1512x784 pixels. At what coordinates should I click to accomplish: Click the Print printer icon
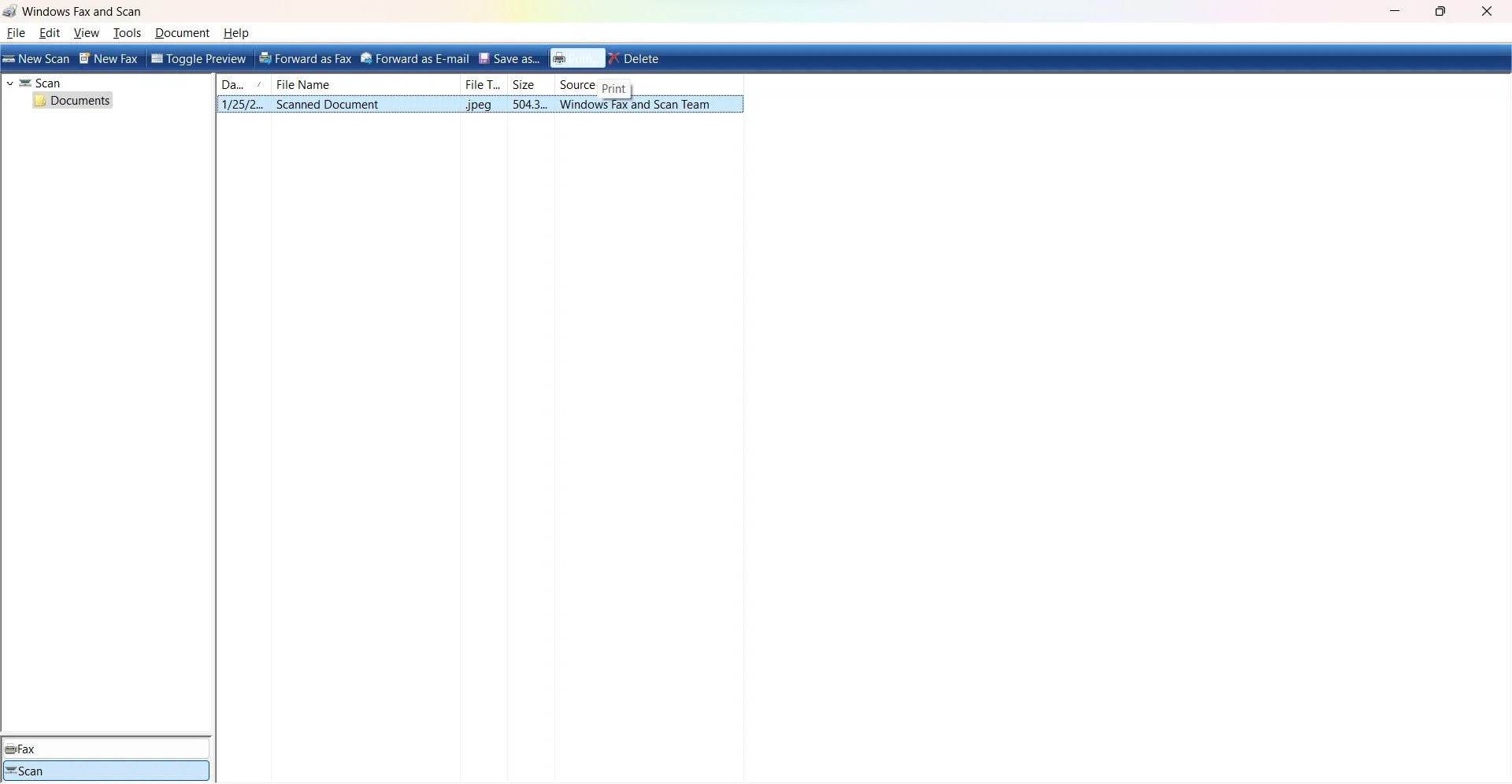(x=560, y=59)
